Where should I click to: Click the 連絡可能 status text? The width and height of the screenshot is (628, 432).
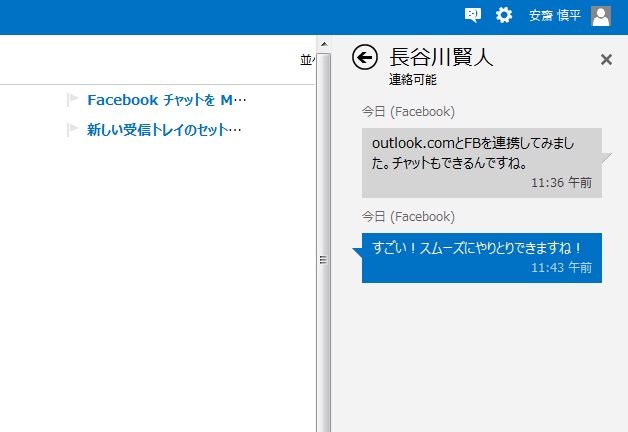(412, 79)
